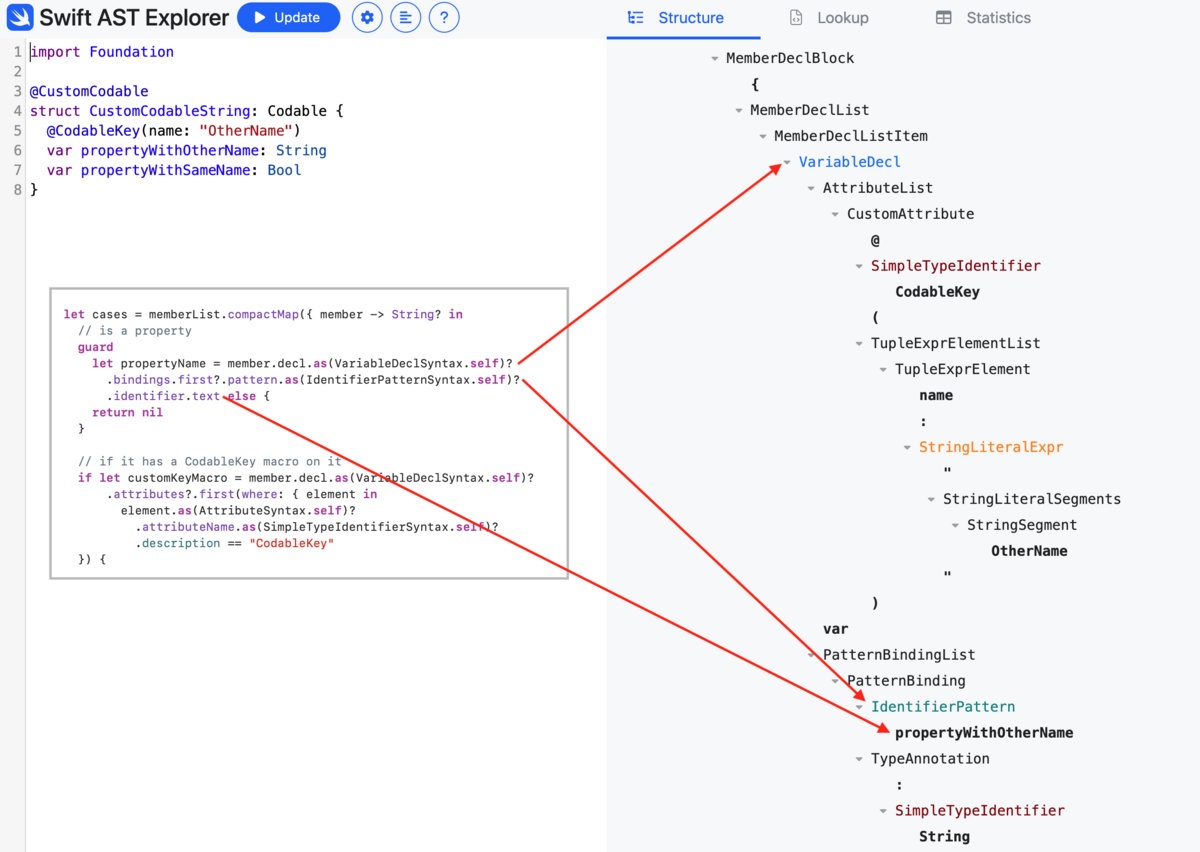Switch to the Statistics tab
The width and height of the screenshot is (1200, 852).
pyautogui.click(x=983, y=18)
